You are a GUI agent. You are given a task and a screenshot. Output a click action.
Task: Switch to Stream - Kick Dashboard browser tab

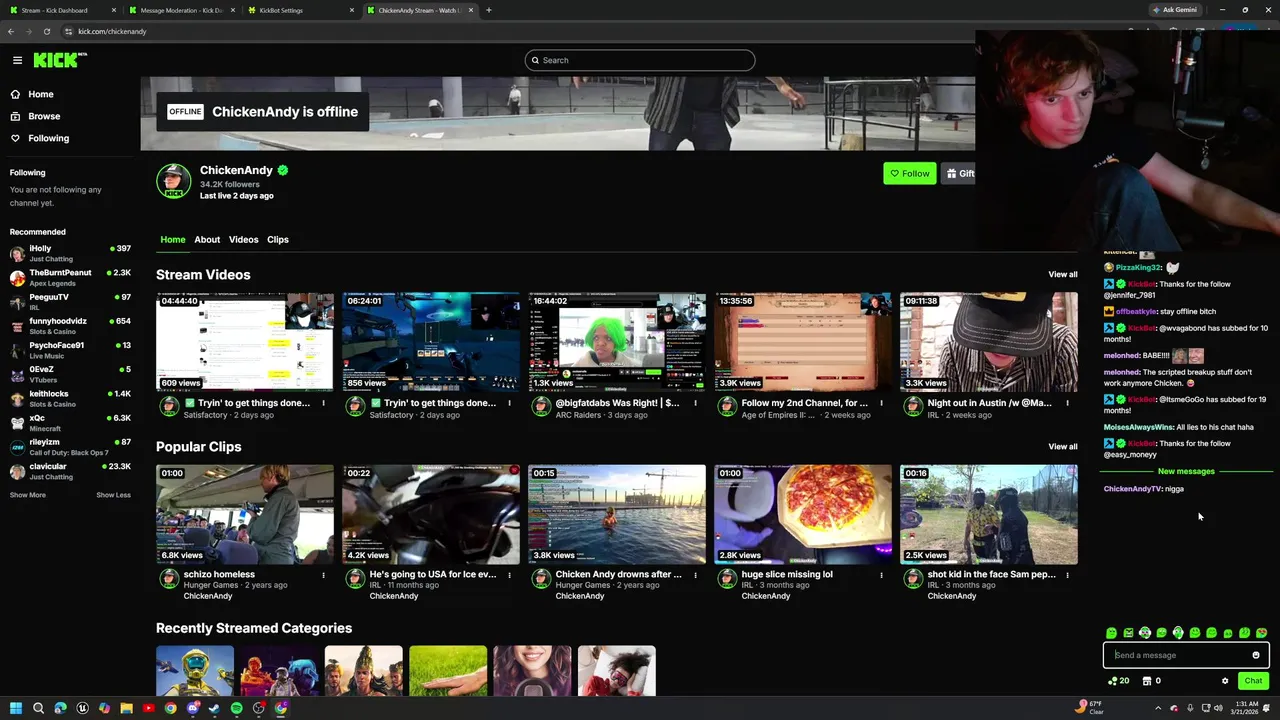click(x=61, y=10)
